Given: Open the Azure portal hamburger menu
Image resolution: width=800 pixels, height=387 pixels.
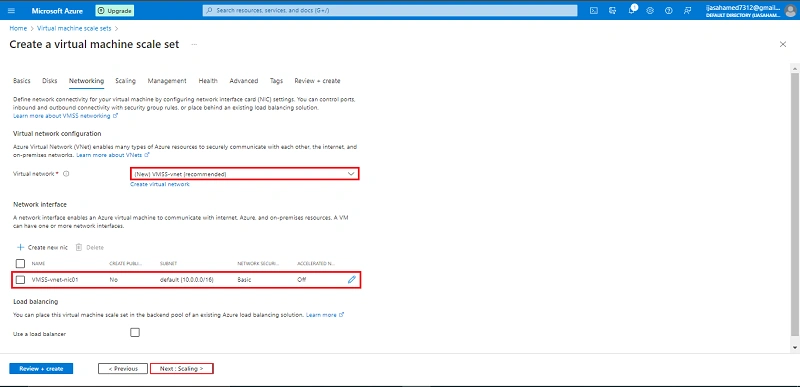Looking at the screenshot, I should pos(12,11).
